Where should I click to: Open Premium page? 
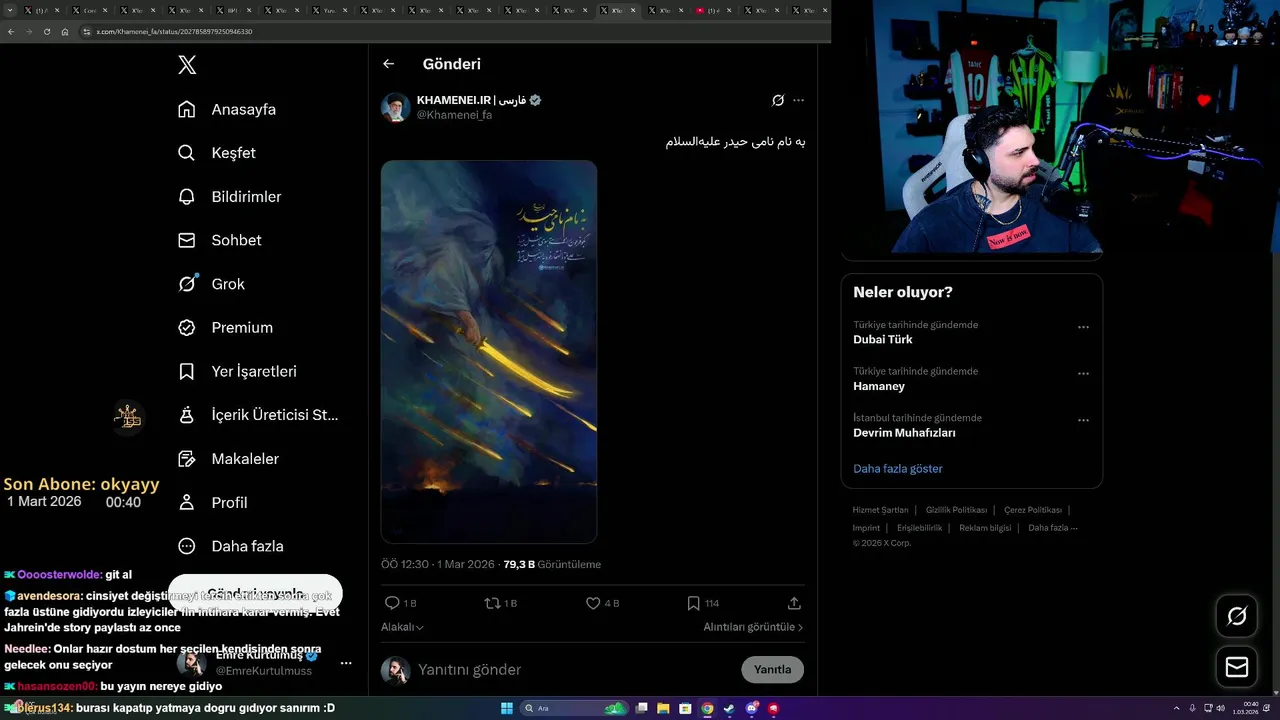tap(225, 328)
